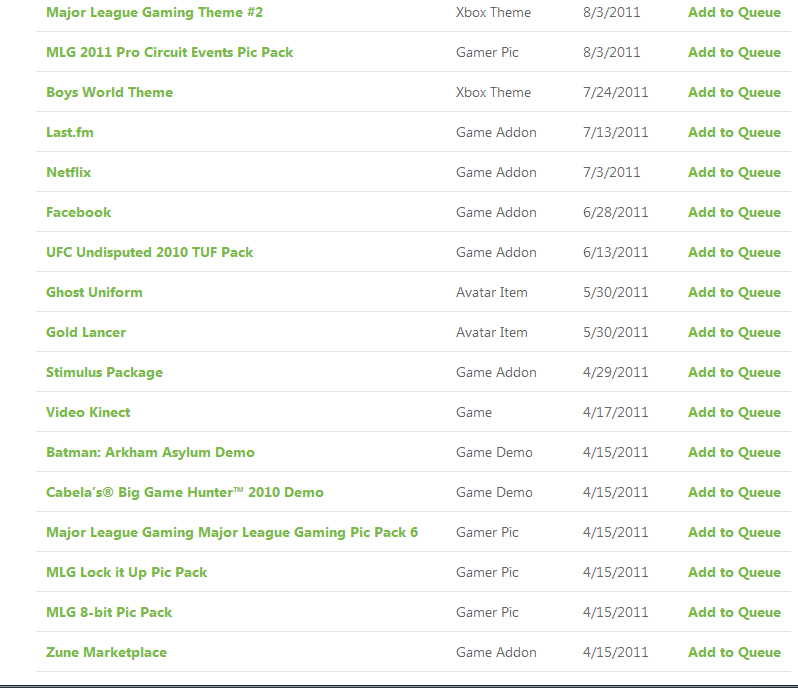Add Major League Gaming Pic Pack 6 to queue

[734, 532]
